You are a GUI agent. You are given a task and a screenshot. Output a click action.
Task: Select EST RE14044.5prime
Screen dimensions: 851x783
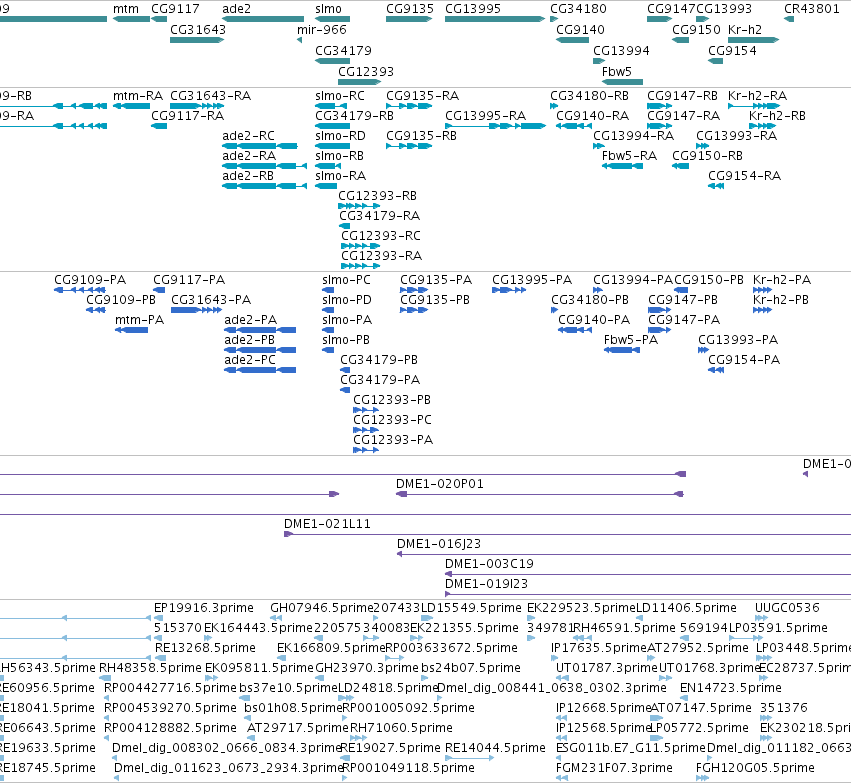click(469, 757)
